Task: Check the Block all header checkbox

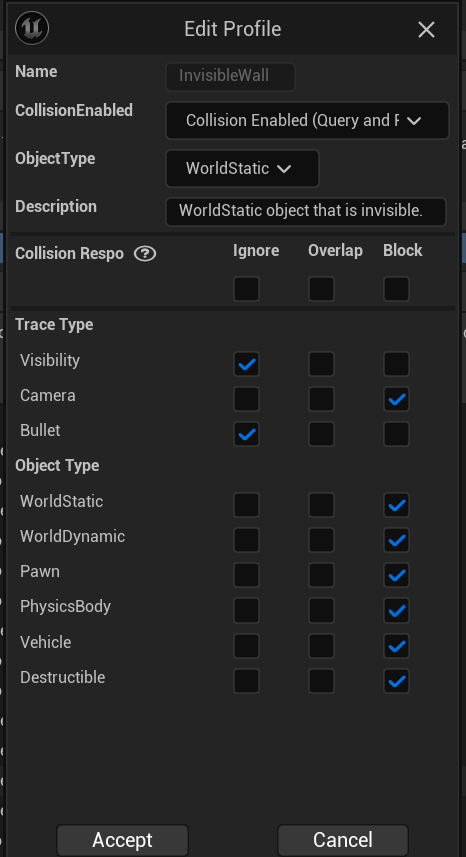Action: point(396,289)
